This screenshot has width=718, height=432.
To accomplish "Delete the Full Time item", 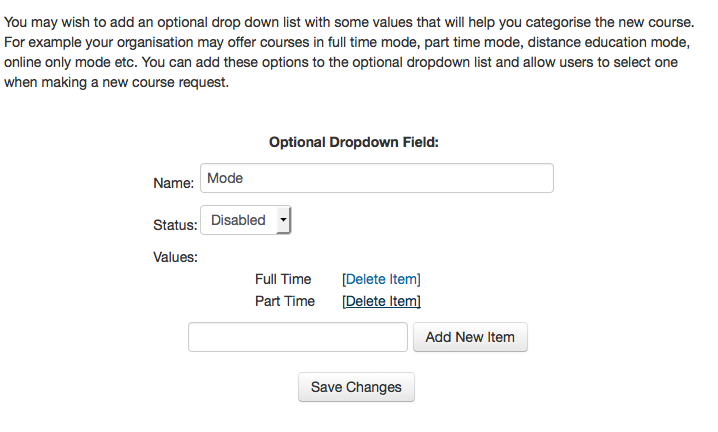I will coord(381,279).
